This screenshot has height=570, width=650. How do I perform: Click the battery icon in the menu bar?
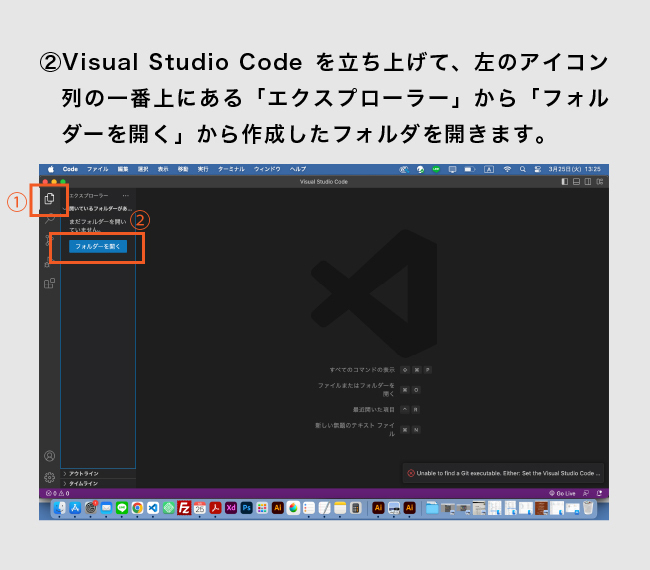pos(470,169)
